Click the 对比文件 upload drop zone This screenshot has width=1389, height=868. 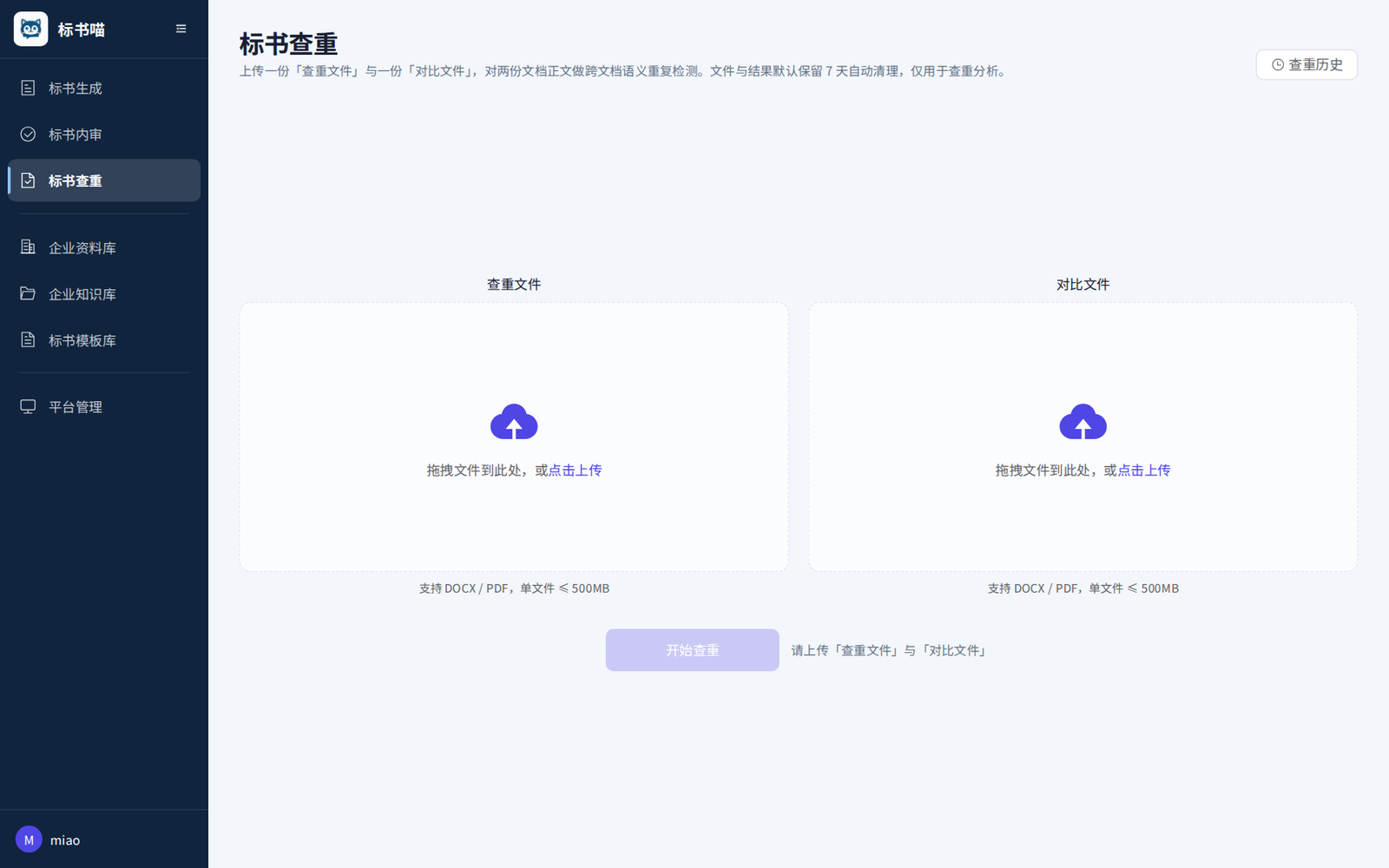[1083, 437]
